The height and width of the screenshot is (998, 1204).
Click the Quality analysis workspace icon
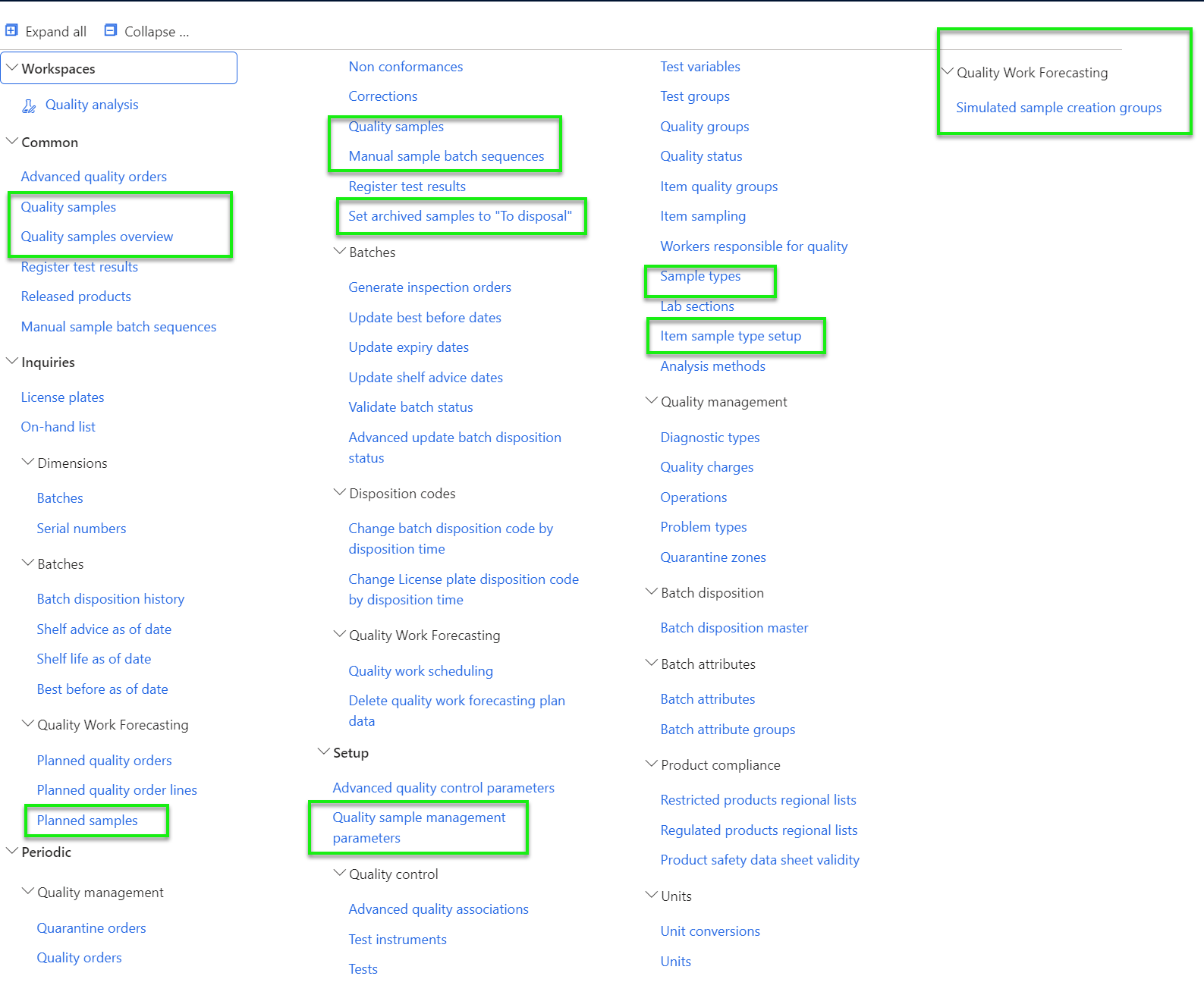(x=29, y=105)
